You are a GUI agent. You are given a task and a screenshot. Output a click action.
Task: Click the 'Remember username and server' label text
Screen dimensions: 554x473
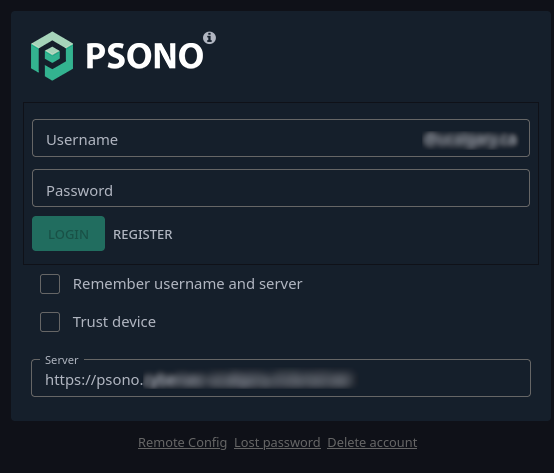(188, 284)
